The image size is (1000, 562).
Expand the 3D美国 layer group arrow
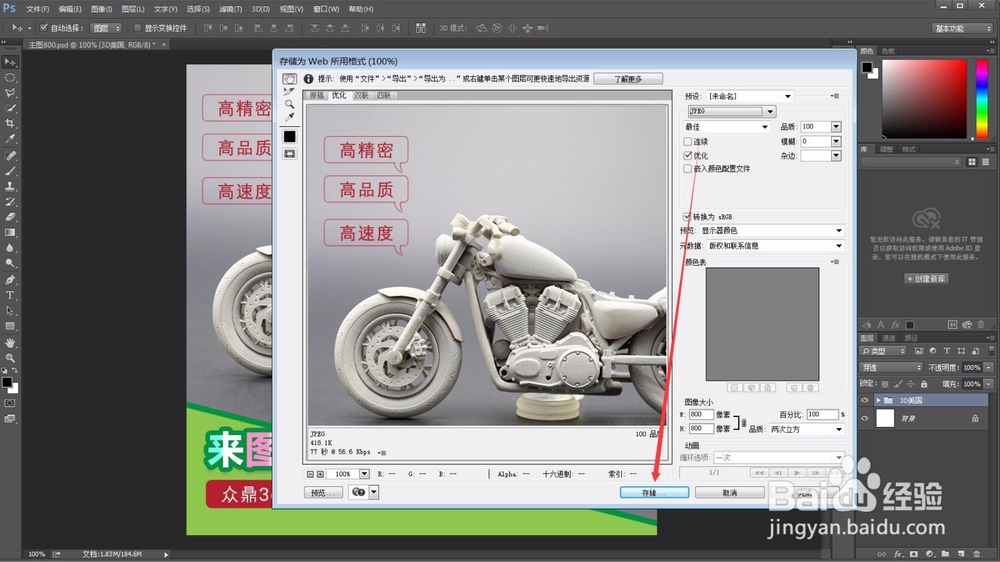coord(878,401)
